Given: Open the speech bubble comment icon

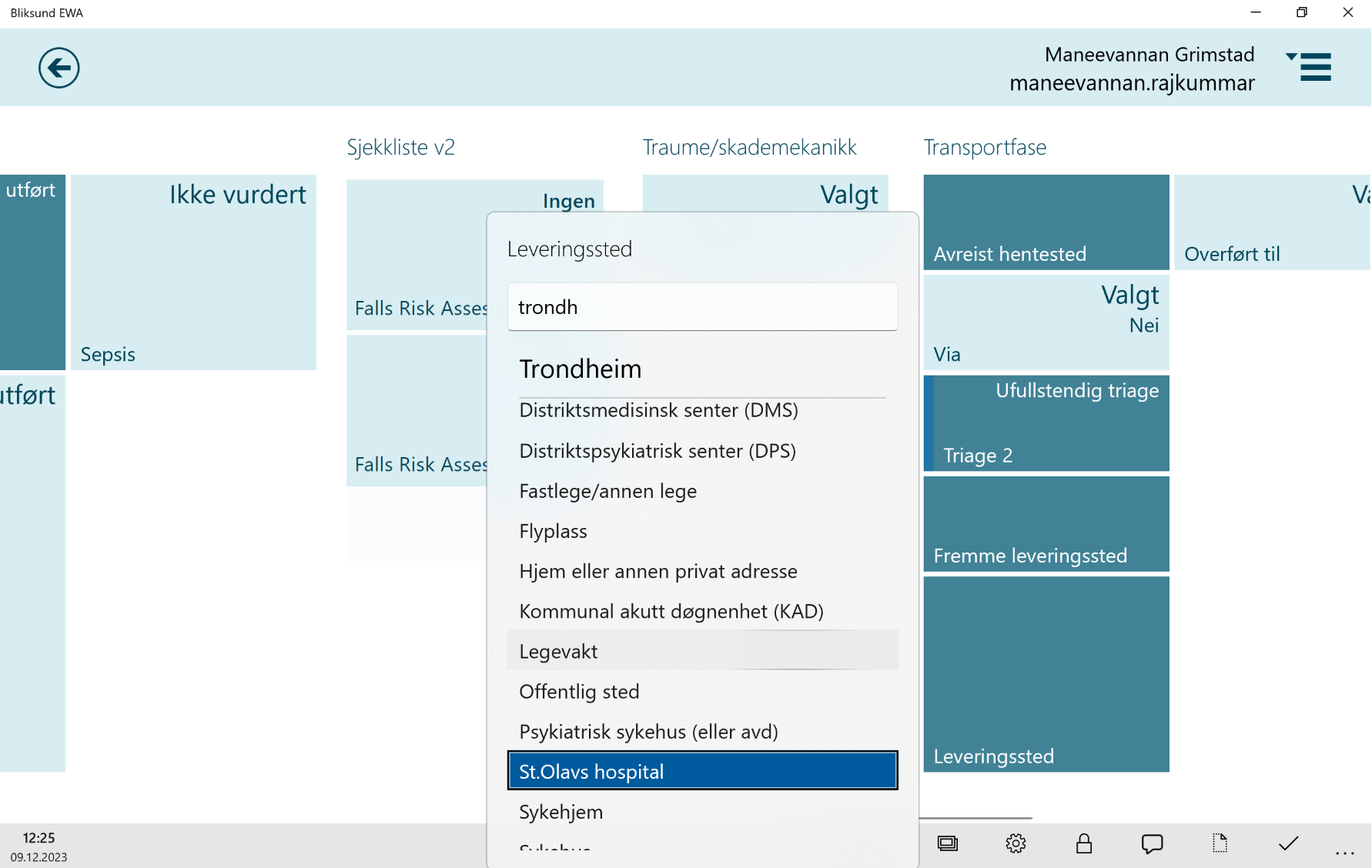Looking at the screenshot, I should pyautogui.click(x=1152, y=843).
